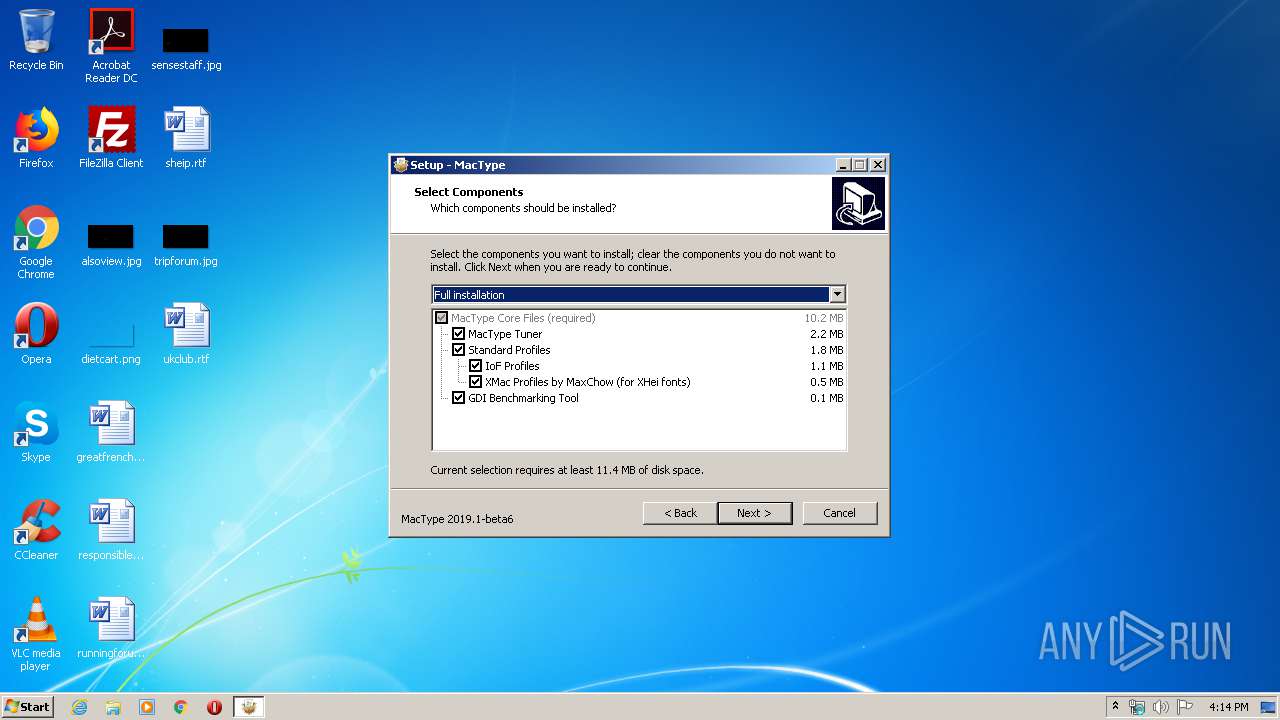1280x720 pixels.
Task: Open Chrome from the taskbar
Action: click(x=180, y=707)
